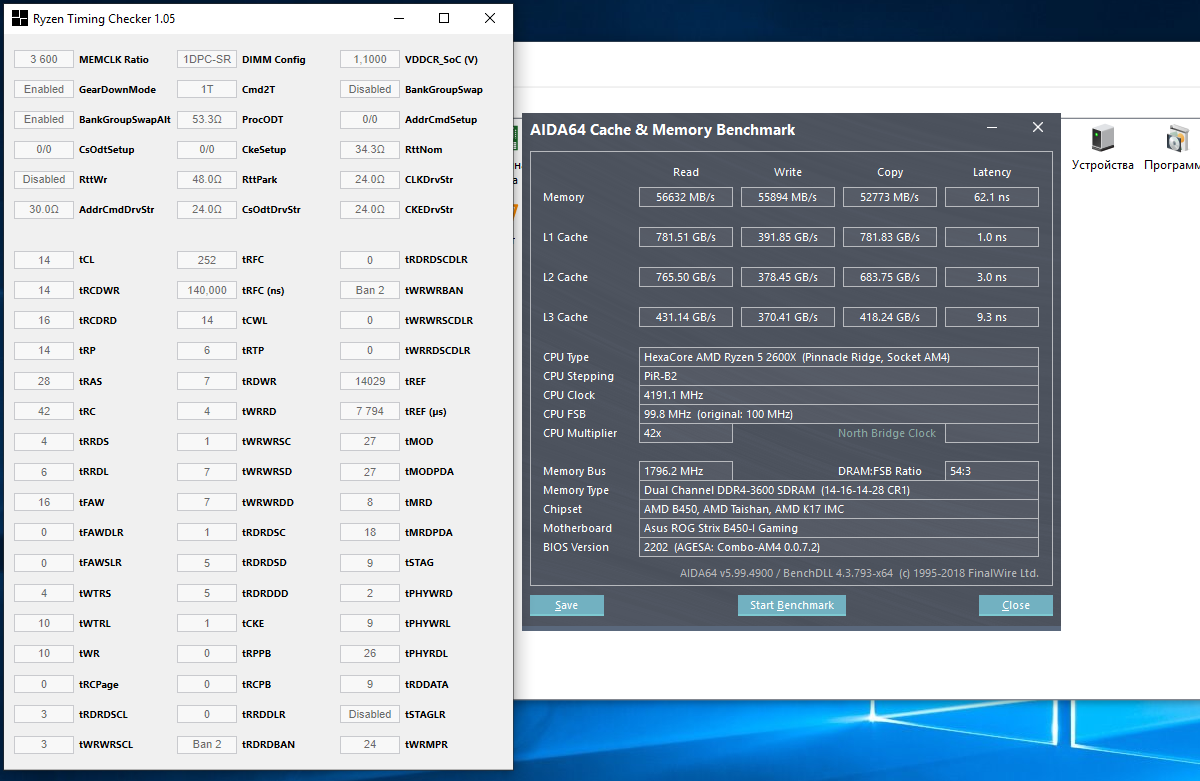Click the tWR value 10 field
The width and height of the screenshot is (1200, 781).
click(44, 653)
